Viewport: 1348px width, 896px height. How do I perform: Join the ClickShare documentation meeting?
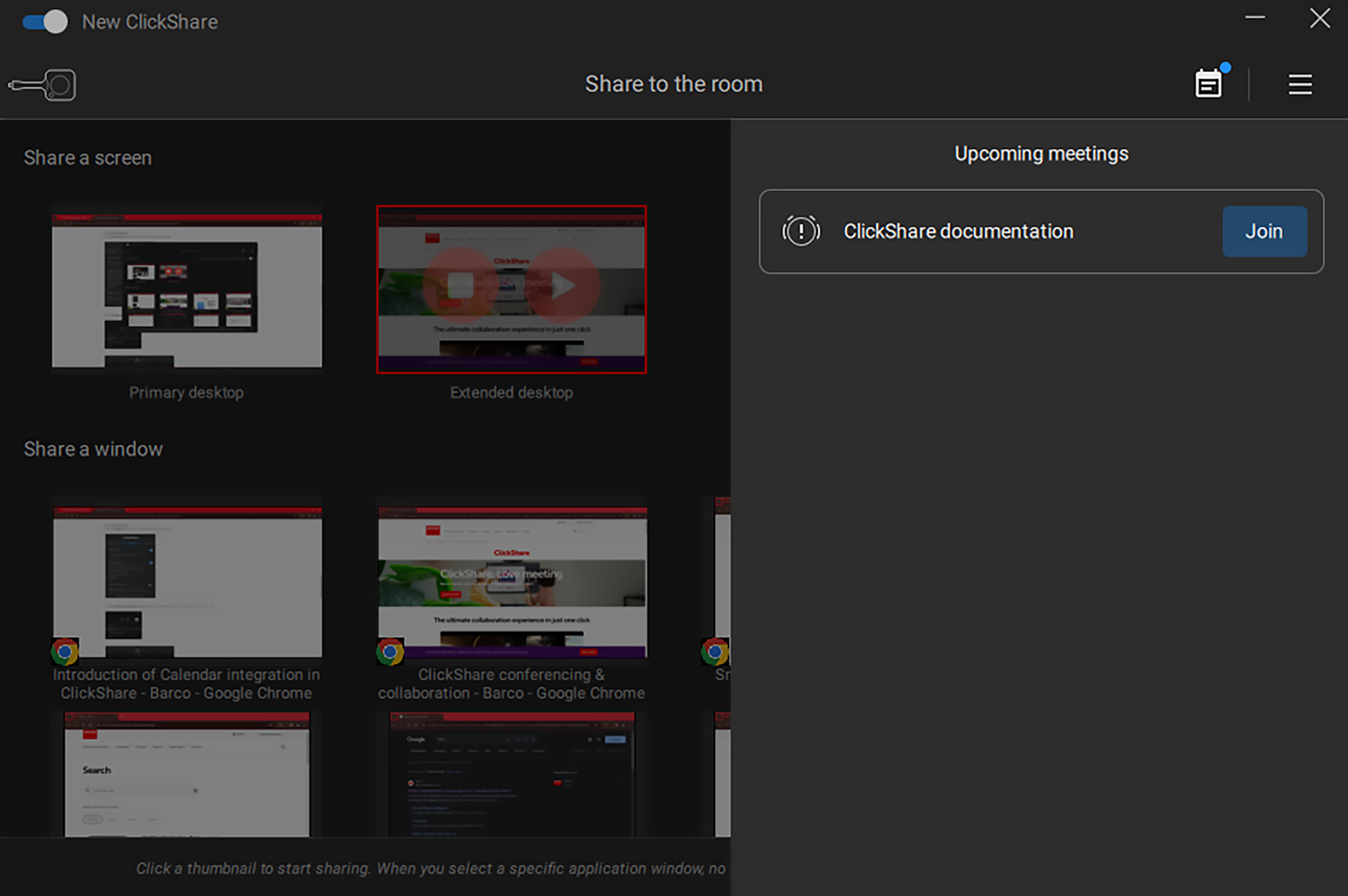pyautogui.click(x=1264, y=231)
